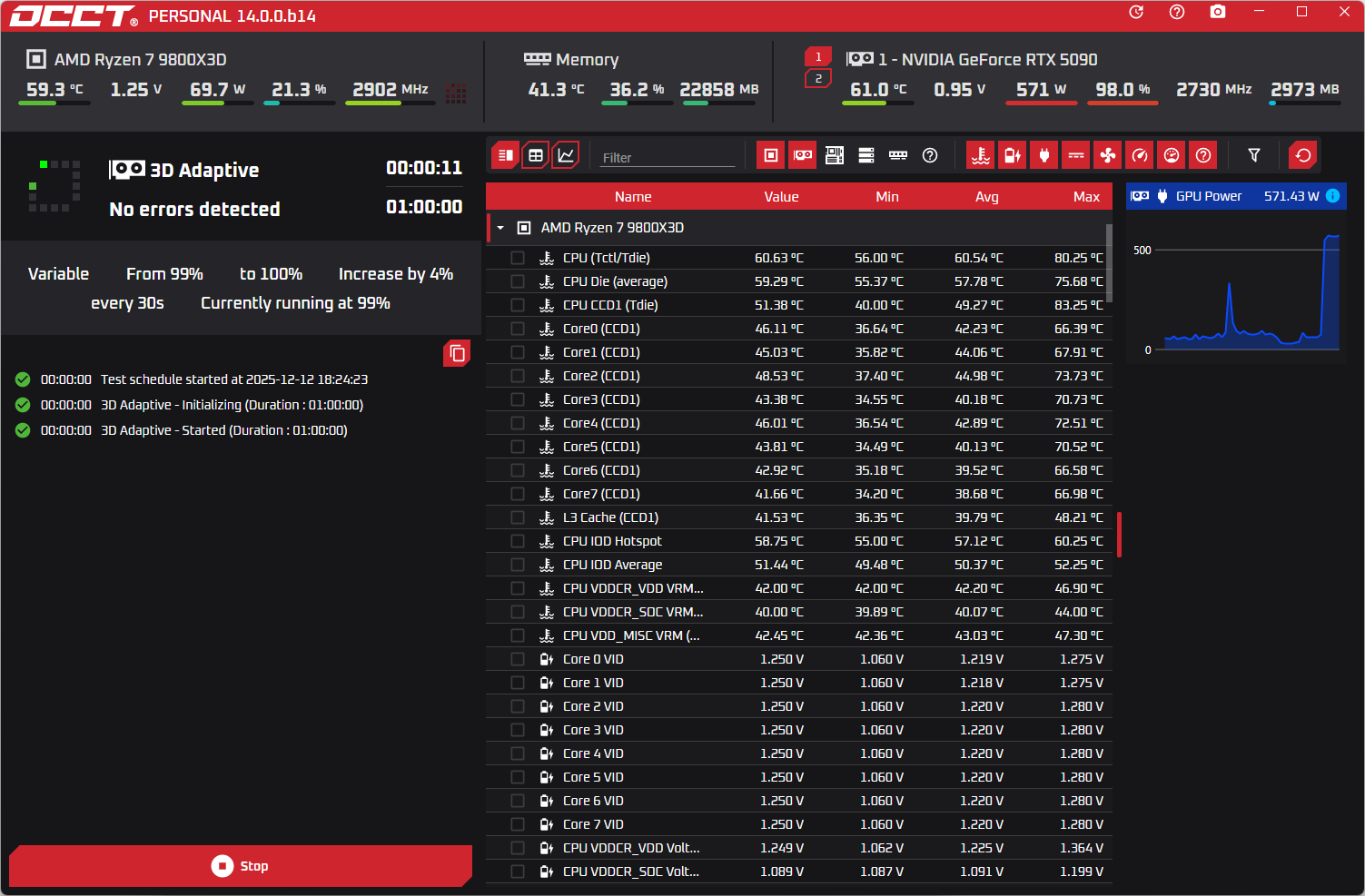Viewport: 1365px width, 896px height.
Task: Click the Core 4 VID row name
Action: [593, 753]
